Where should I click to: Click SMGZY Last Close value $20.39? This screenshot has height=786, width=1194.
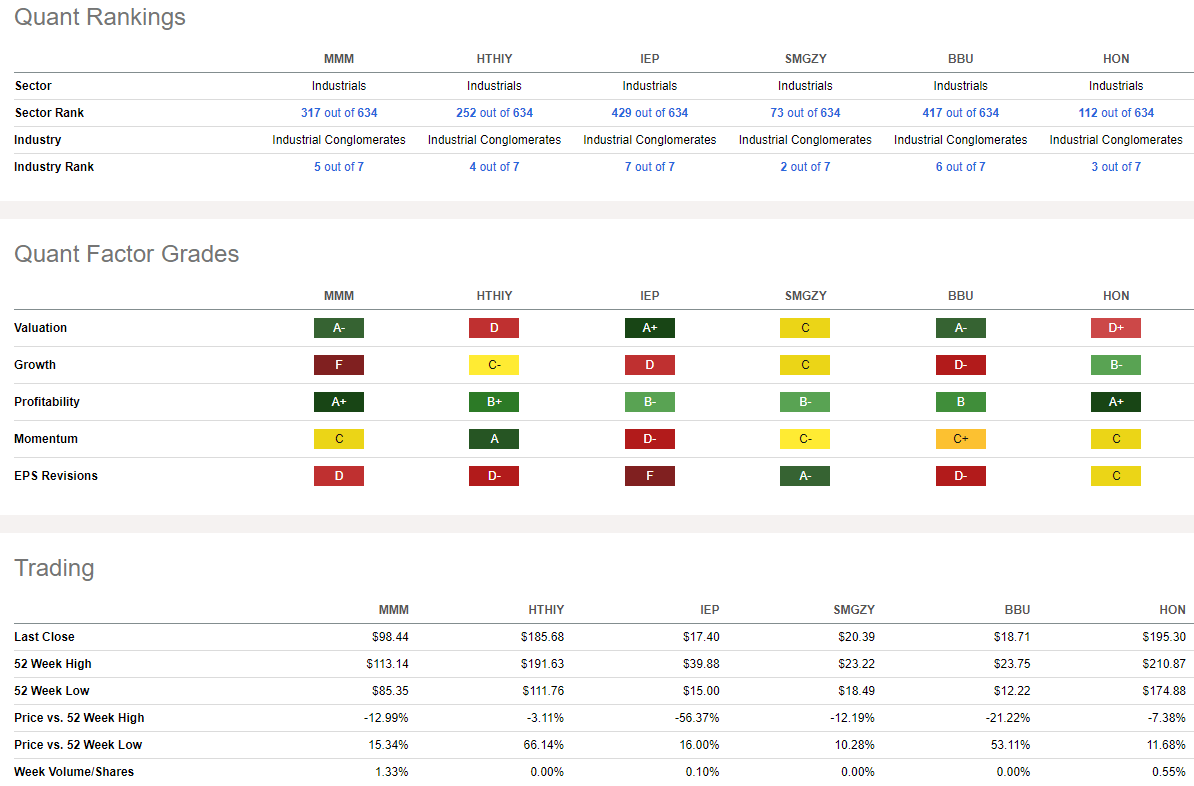click(x=856, y=637)
